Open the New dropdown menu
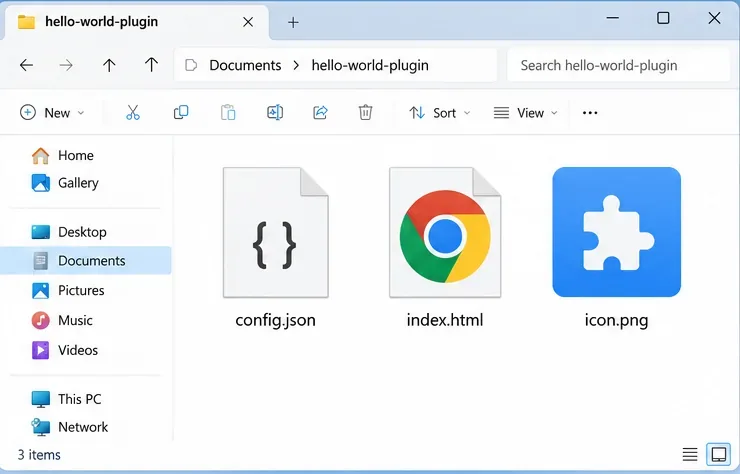 pyautogui.click(x=52, y=113)
